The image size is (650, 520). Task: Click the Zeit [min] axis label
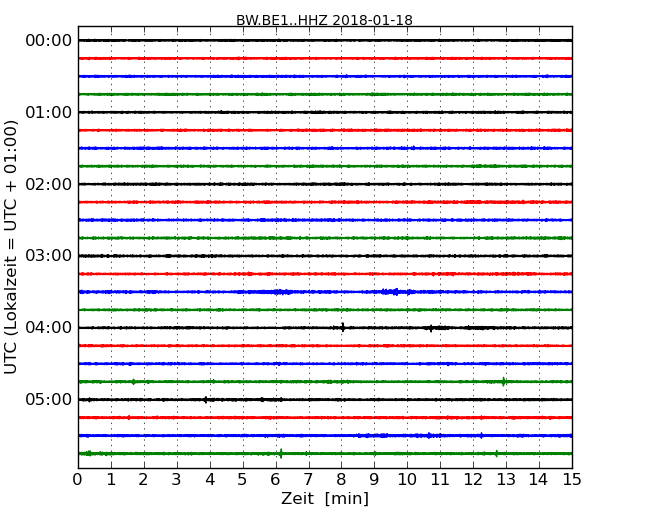(x=325, y=498)
